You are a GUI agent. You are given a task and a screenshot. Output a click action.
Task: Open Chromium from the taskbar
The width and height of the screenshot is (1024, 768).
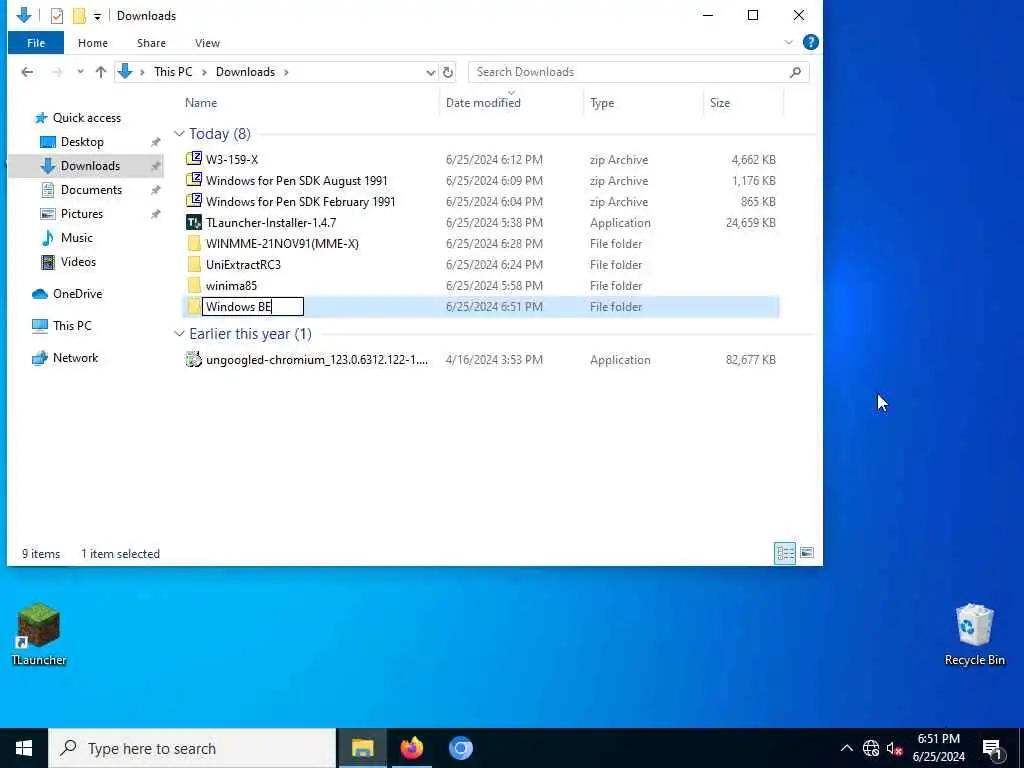coord(460,748)
